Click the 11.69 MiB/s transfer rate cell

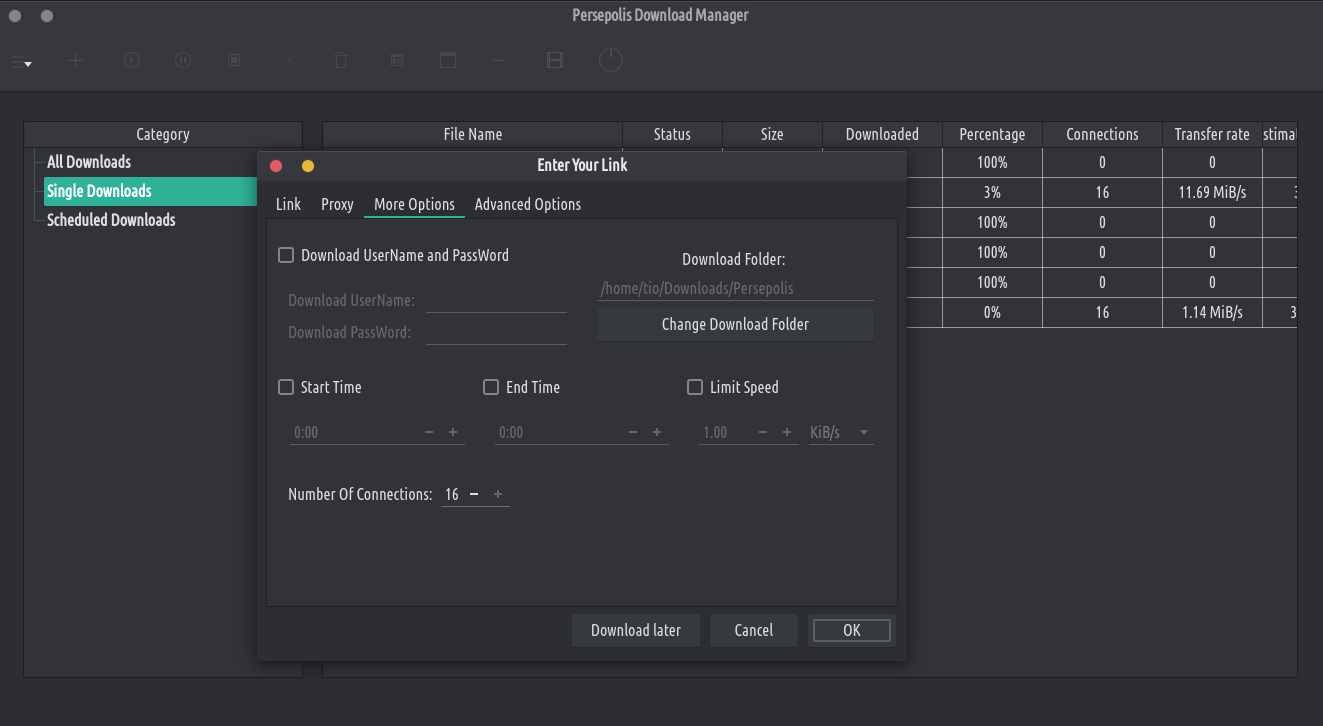pyautogui.click(x=1212, y=192)
